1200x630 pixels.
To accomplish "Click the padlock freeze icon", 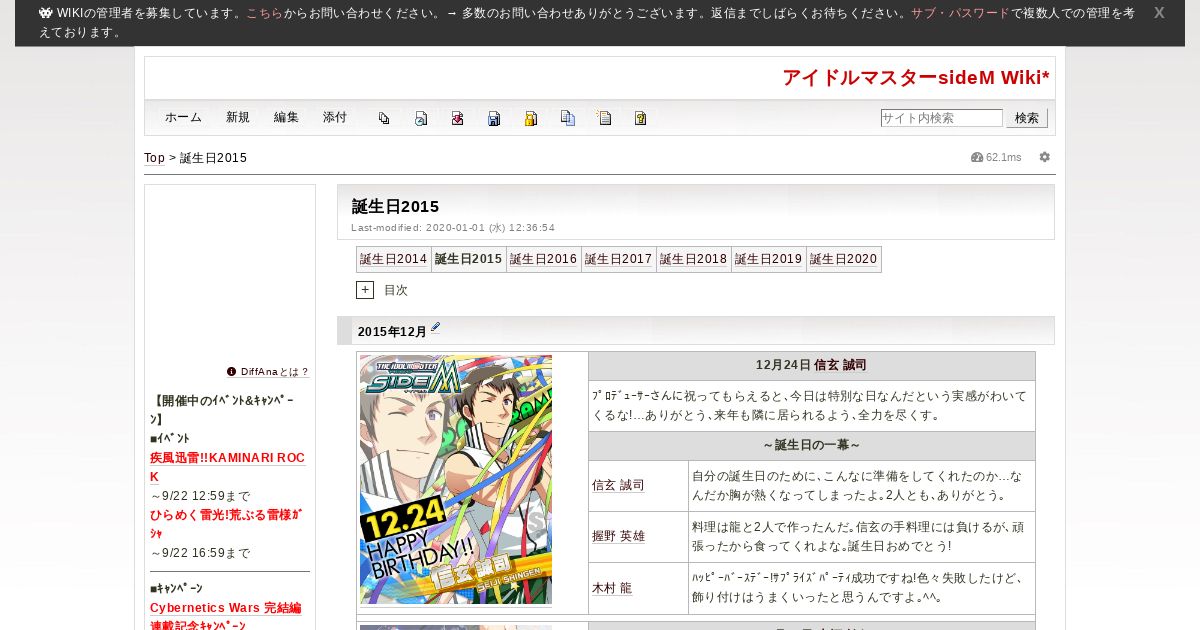I will (x=531, y=118).
